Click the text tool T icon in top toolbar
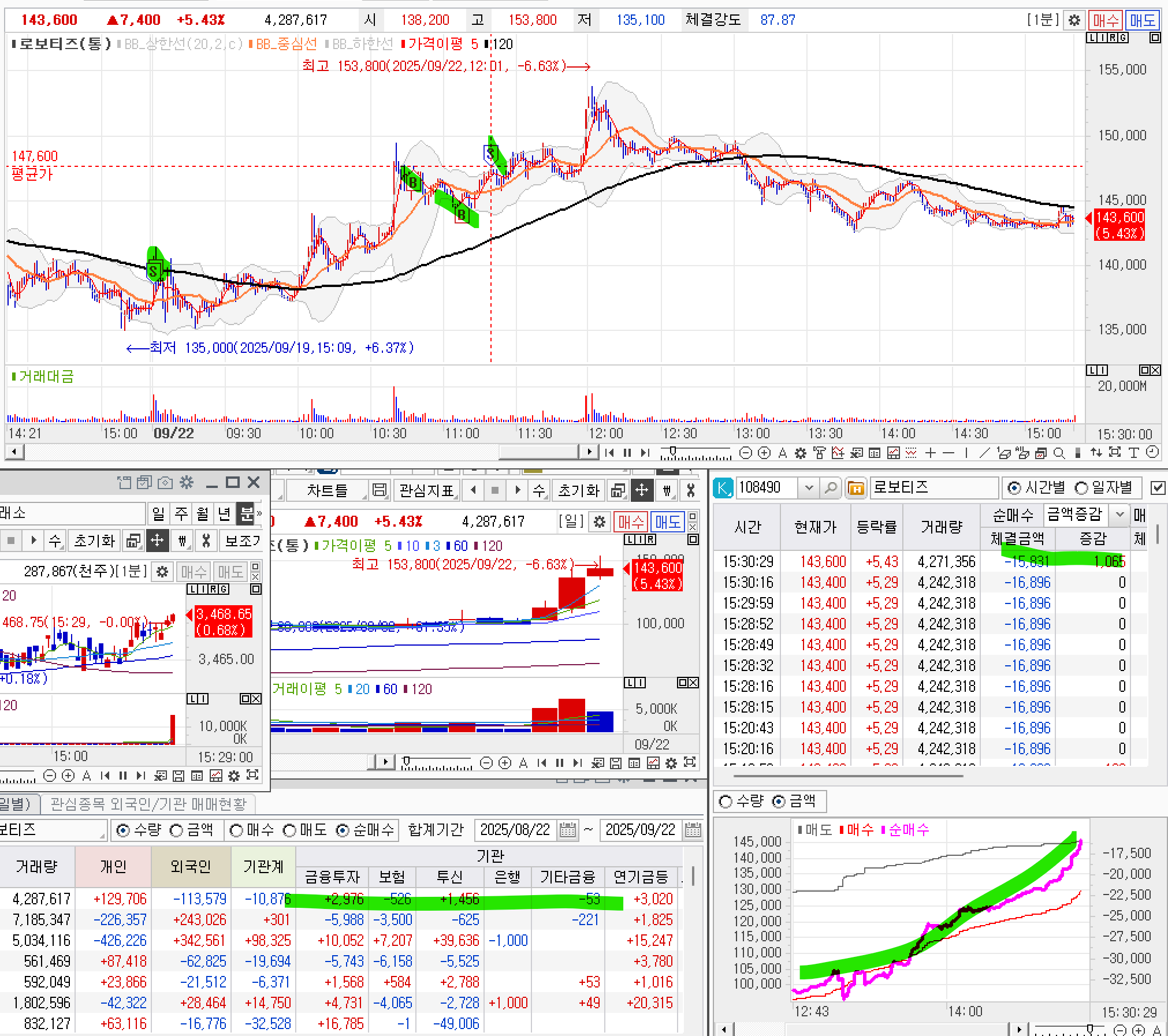 1133,453
